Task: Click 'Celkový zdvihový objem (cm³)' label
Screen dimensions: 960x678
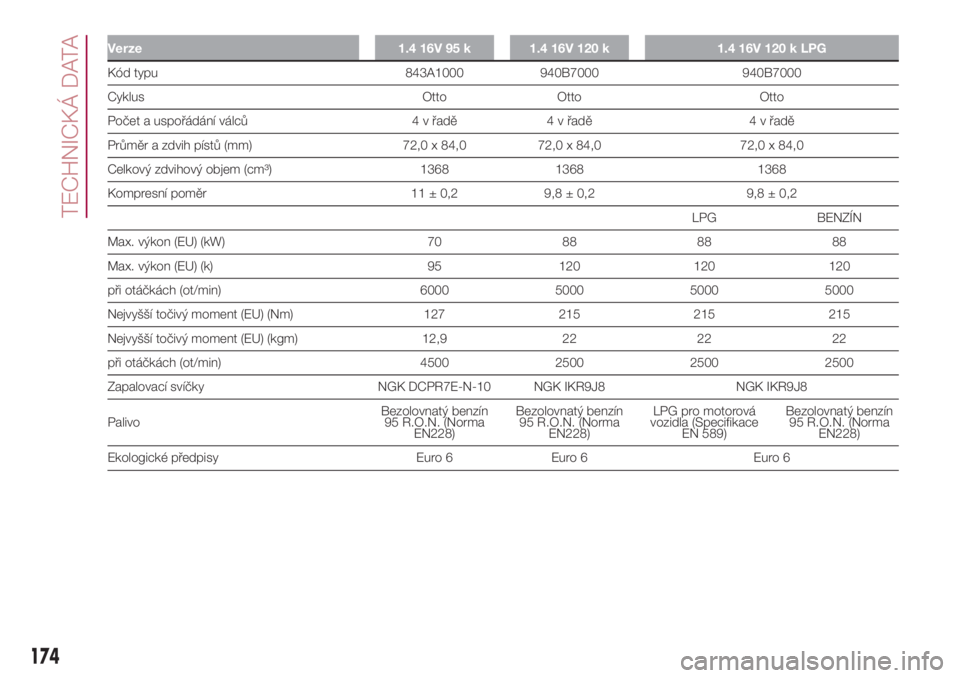Action: [x=189, y=170]
